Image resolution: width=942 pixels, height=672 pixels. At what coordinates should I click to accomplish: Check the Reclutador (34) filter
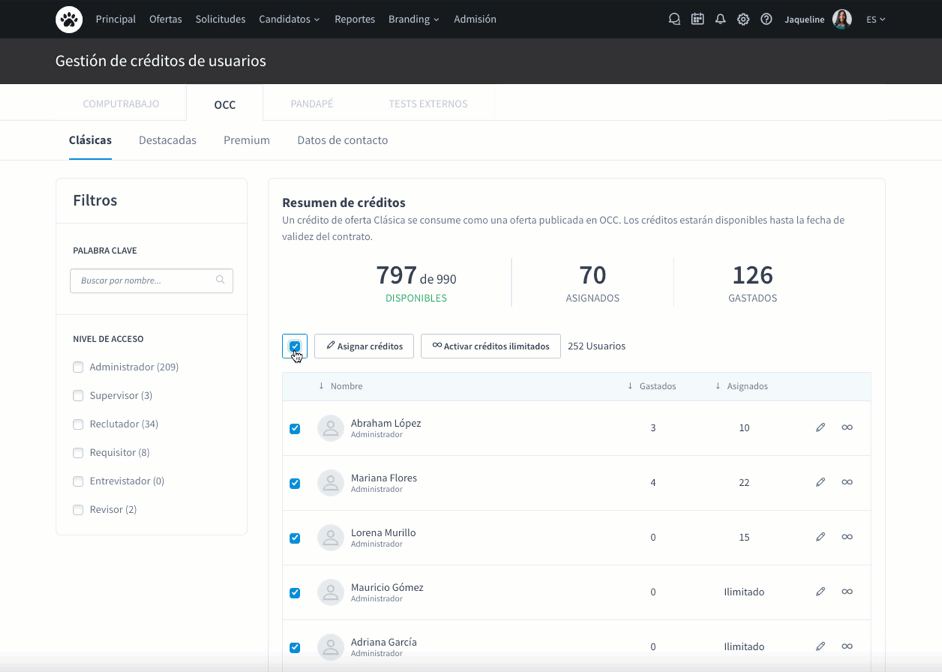click(78, 424)
